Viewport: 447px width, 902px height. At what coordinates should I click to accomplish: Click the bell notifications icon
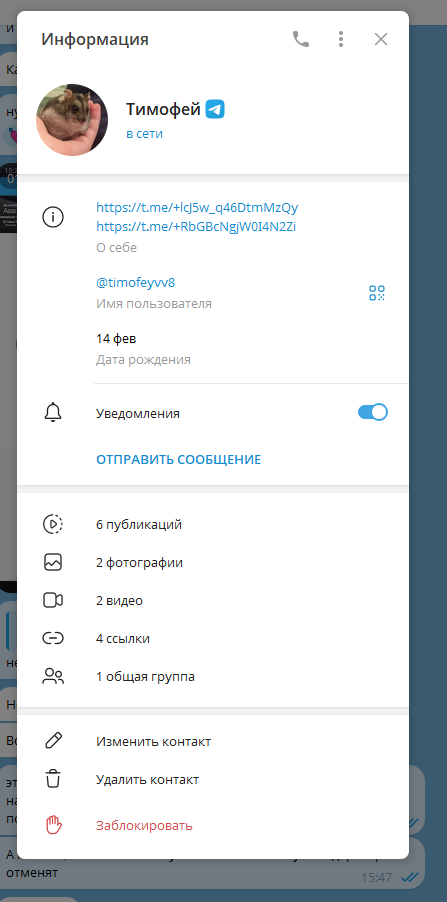53,413
